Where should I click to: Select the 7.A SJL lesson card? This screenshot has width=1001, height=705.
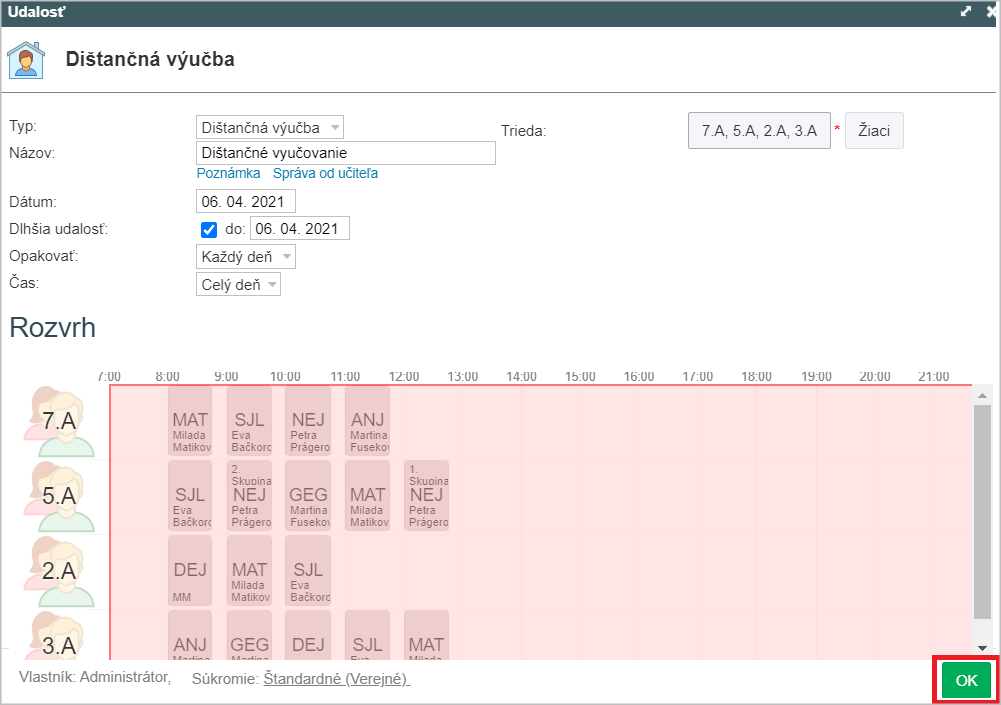[x=250, y=421]
